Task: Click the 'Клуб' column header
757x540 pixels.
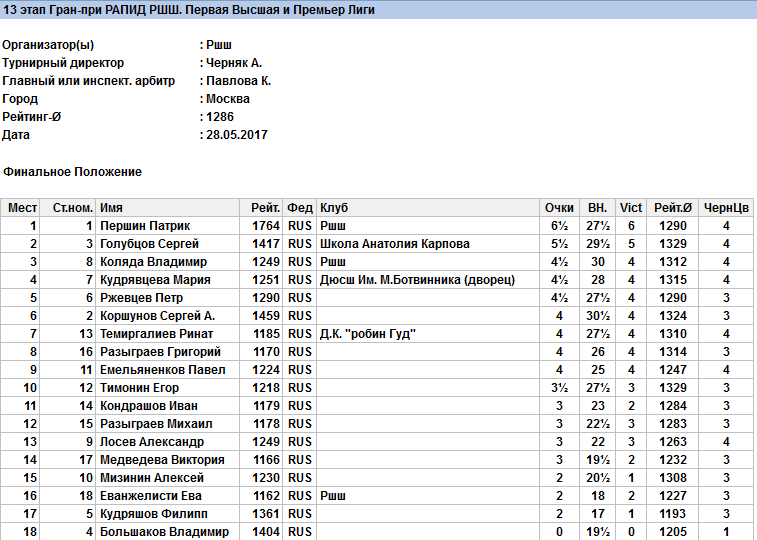Action: pos(334,208)
